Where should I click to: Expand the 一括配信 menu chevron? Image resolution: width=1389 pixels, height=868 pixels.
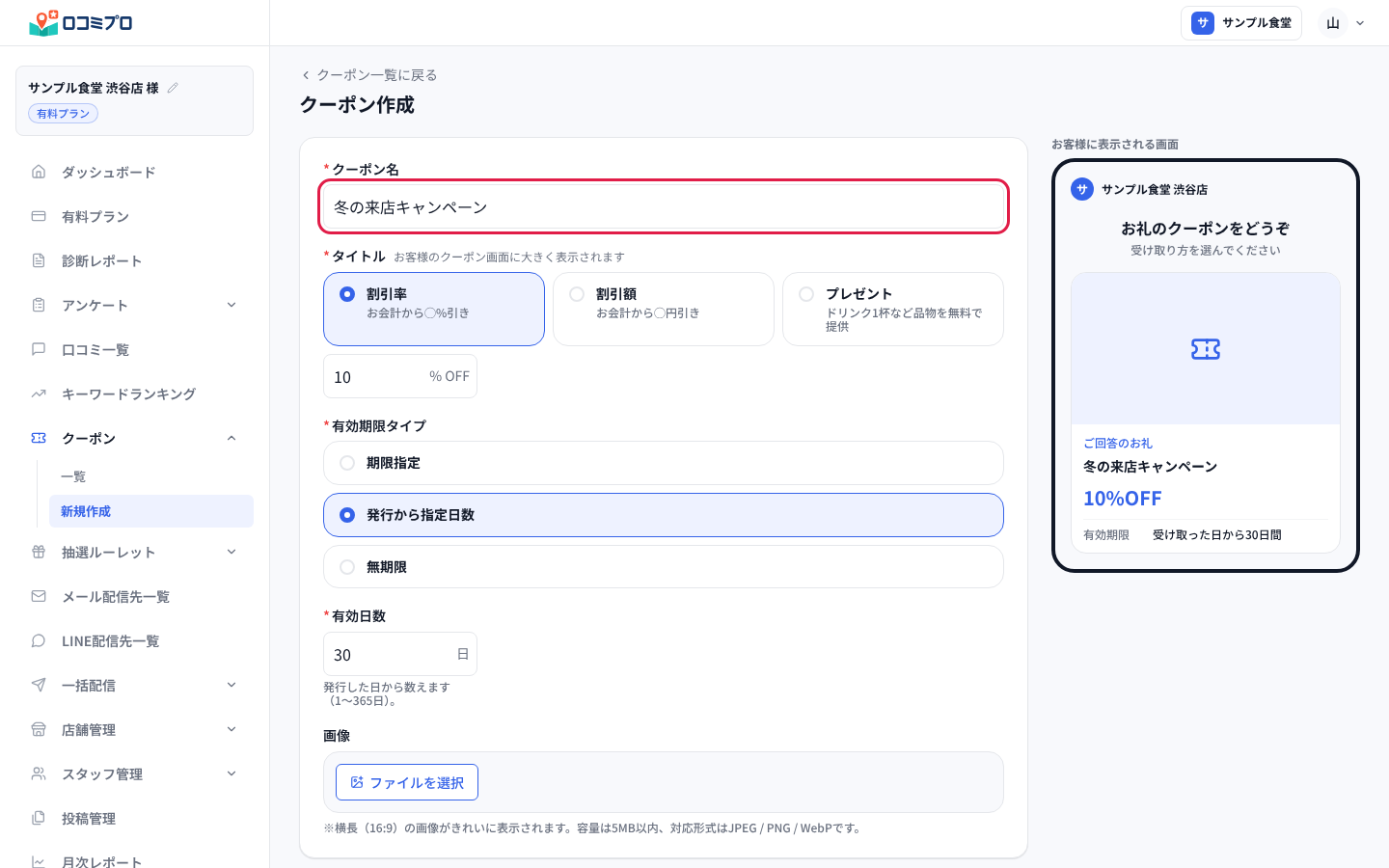tap(231, 685)
